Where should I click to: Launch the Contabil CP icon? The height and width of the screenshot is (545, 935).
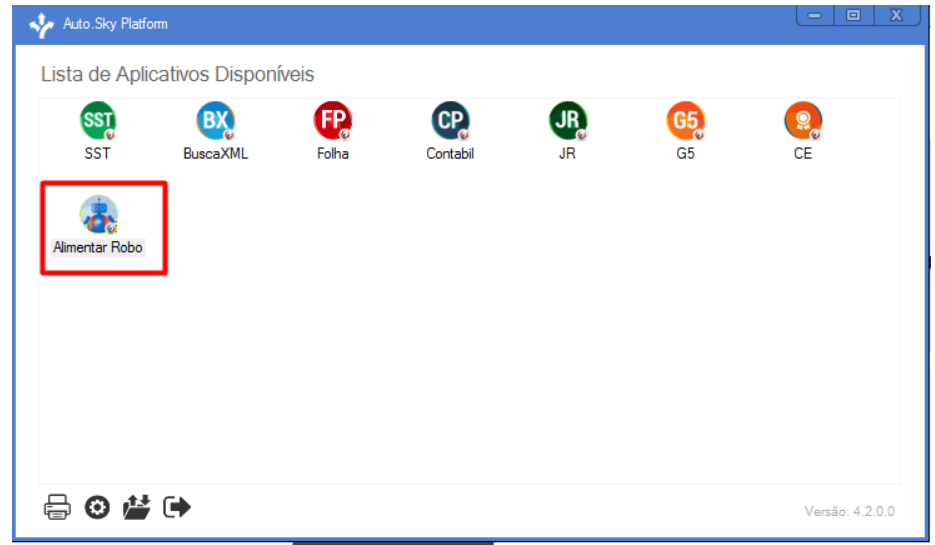pyautogui.click(x=450, y=120)
